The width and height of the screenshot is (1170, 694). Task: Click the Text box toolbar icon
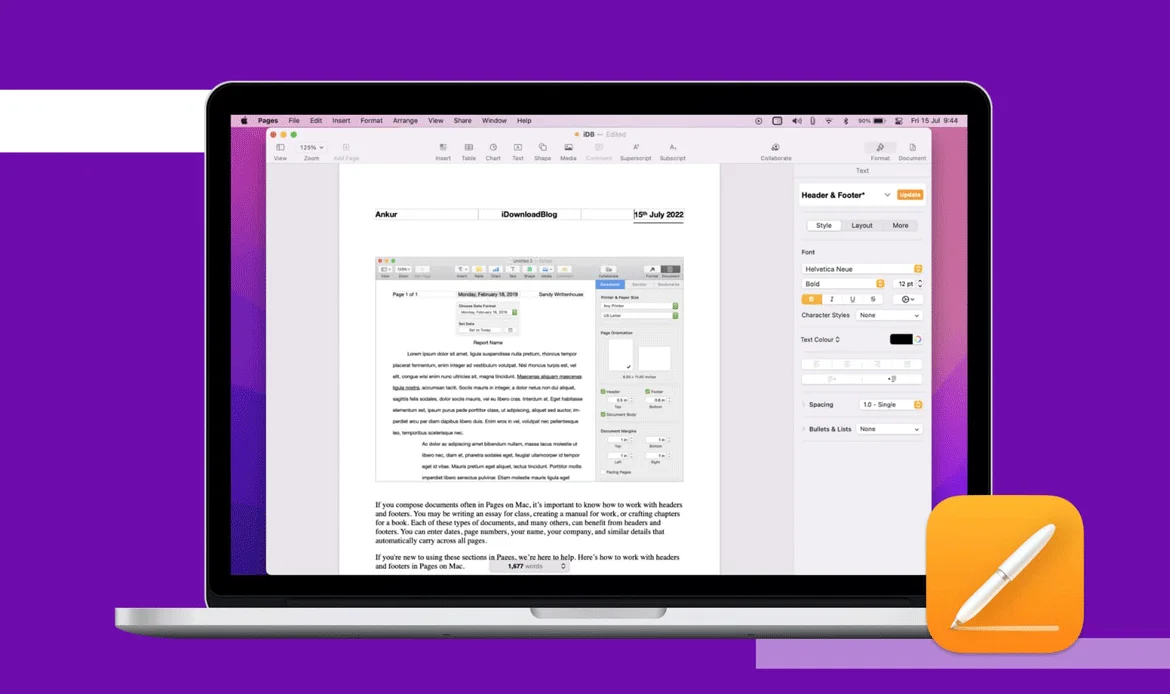pos(518,148)
